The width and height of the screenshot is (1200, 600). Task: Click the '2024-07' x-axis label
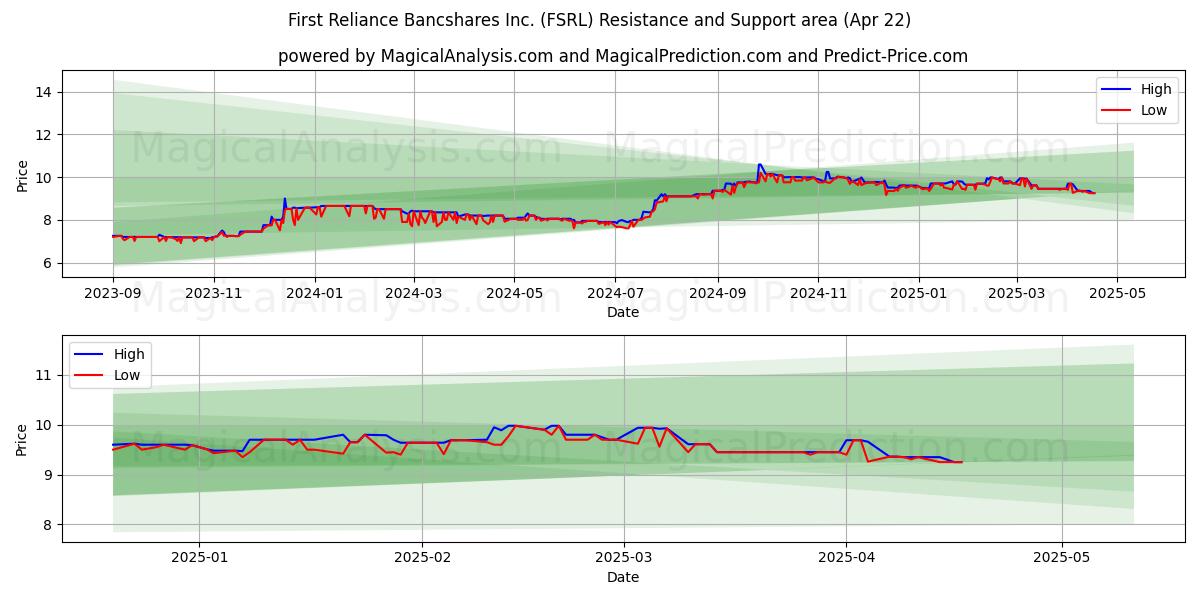[x=614, y=293]
